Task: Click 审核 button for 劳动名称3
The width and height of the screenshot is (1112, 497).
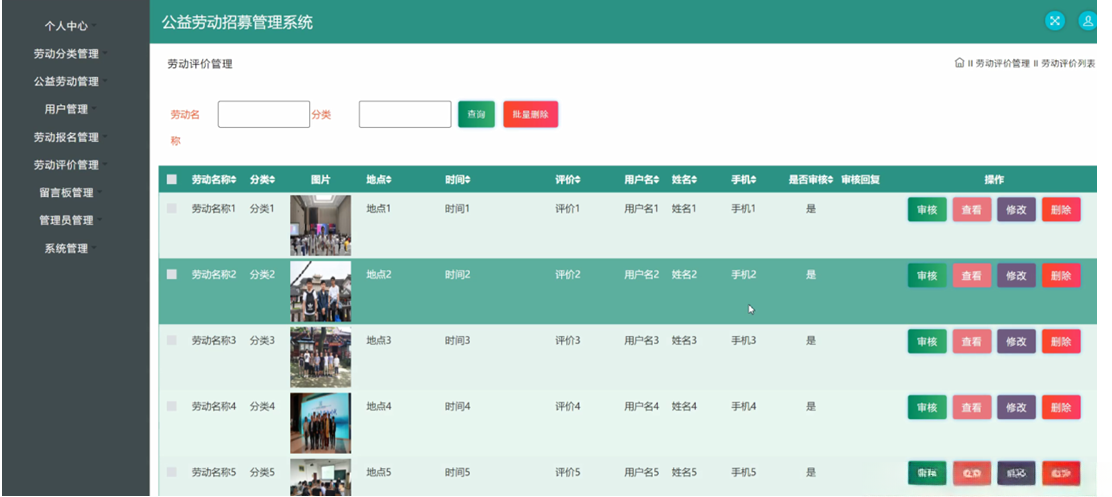Action: [927, 342]
